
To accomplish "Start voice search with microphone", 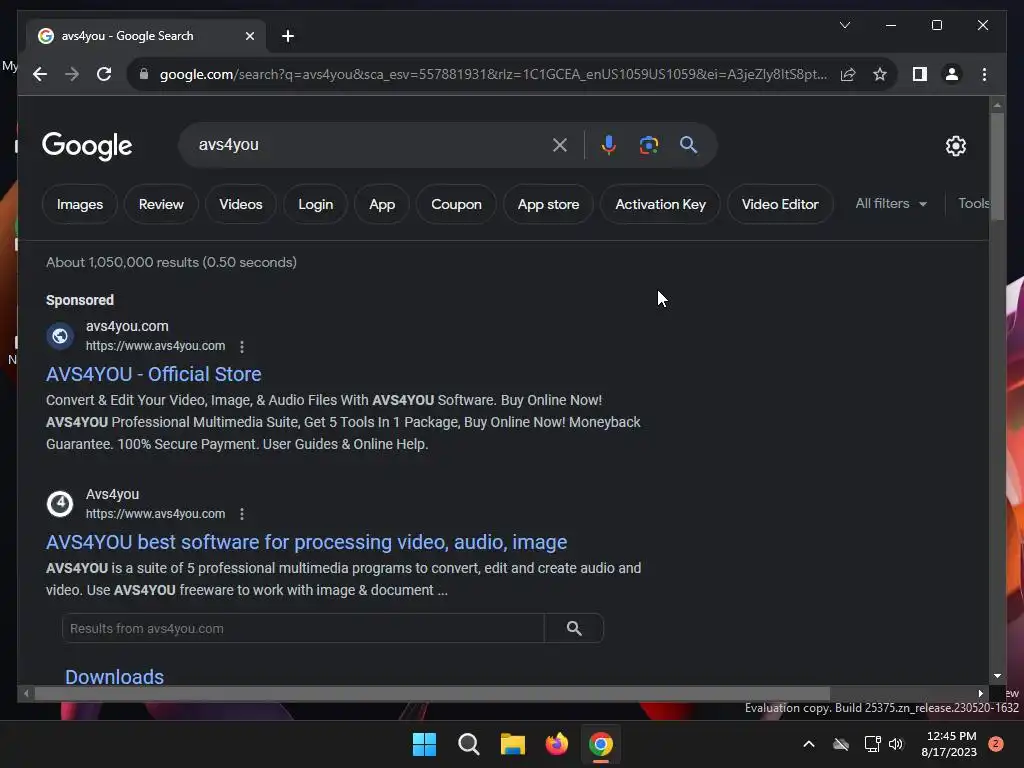I will (609, 145).
